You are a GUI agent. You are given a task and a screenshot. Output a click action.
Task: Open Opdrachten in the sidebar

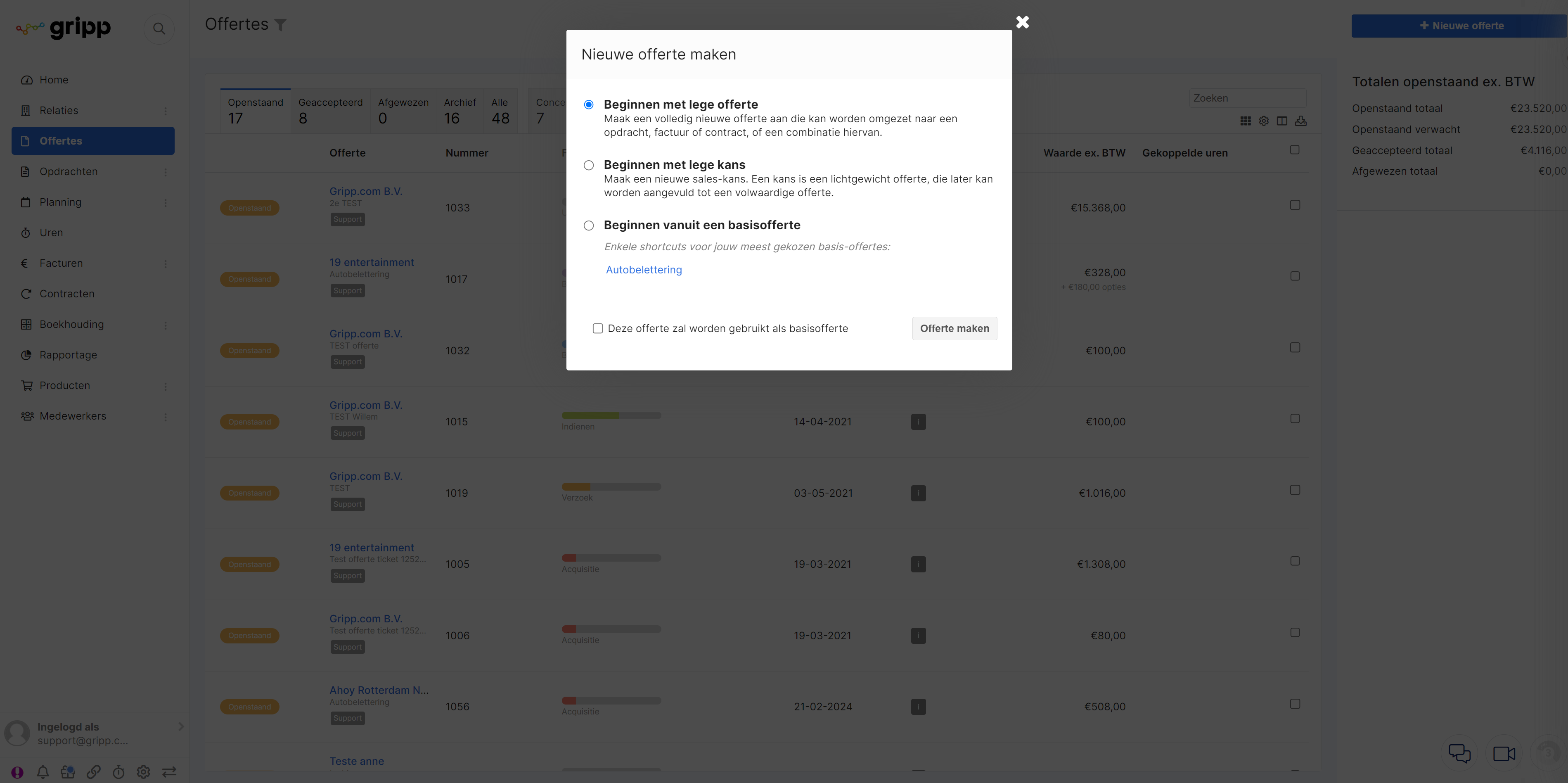click(x=68, y=172)
